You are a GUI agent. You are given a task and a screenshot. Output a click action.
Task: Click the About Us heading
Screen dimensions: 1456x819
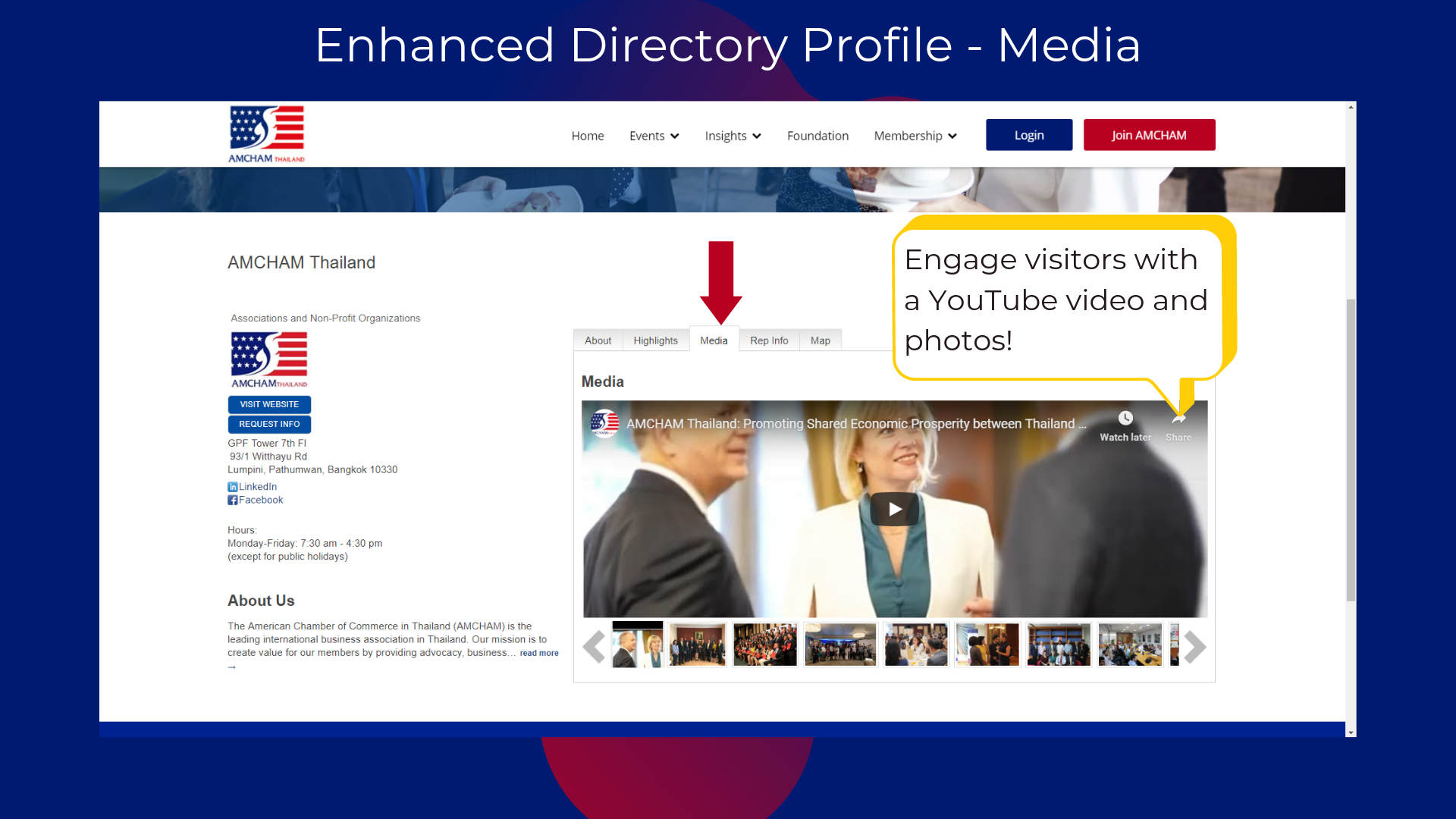261,601
